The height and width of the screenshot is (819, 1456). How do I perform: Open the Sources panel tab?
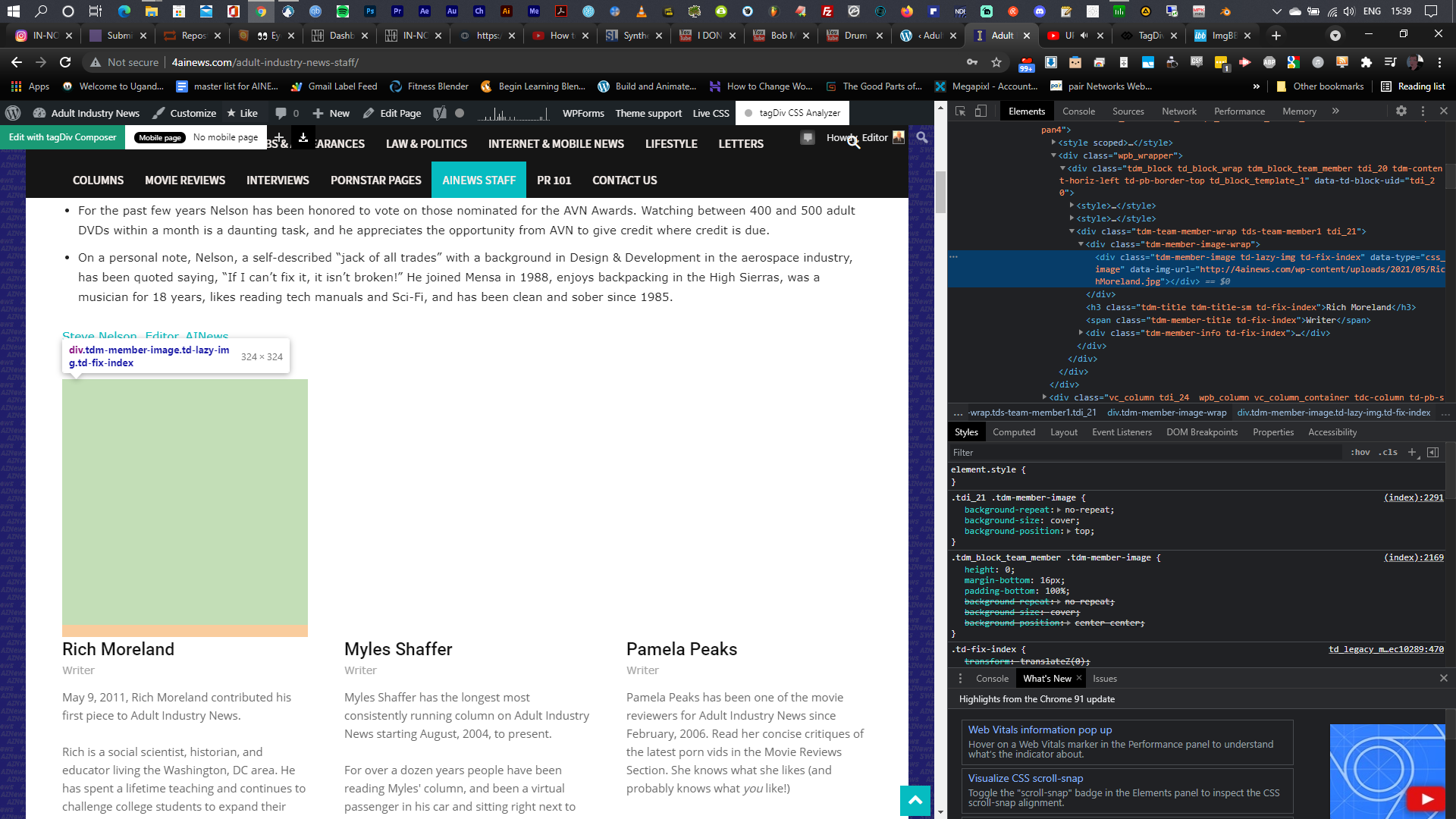pyautogui.click(x=1128, y=111)
